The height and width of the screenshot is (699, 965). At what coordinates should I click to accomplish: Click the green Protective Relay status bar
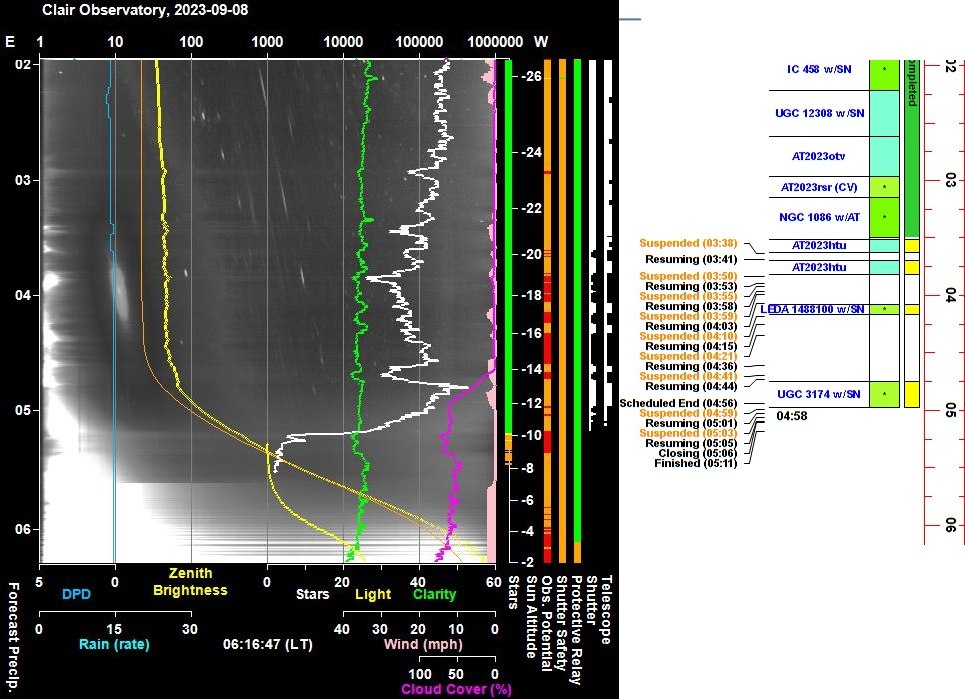[577, 301]
